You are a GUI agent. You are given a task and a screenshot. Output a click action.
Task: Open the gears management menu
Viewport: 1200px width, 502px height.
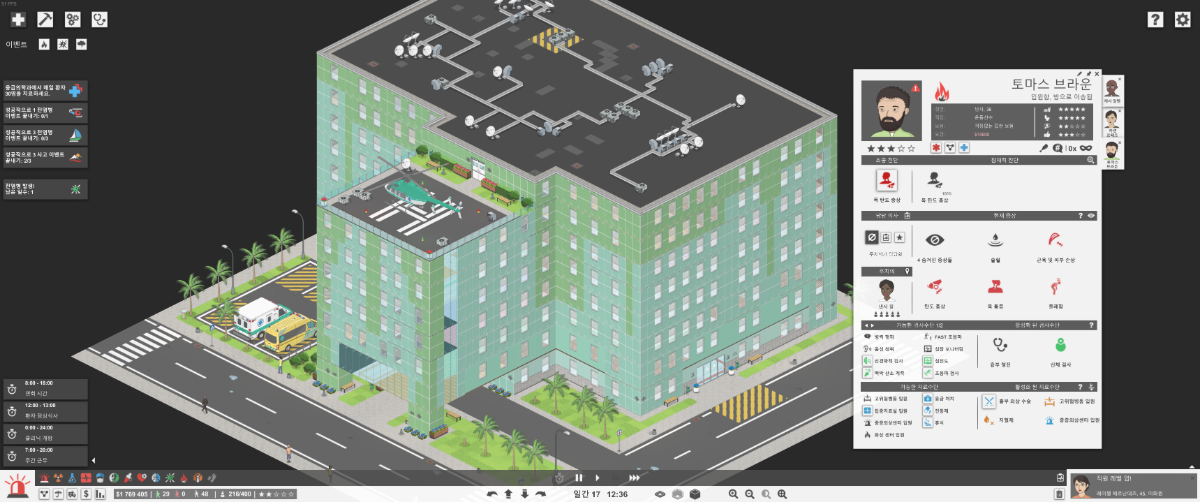(x=72, y=19)
